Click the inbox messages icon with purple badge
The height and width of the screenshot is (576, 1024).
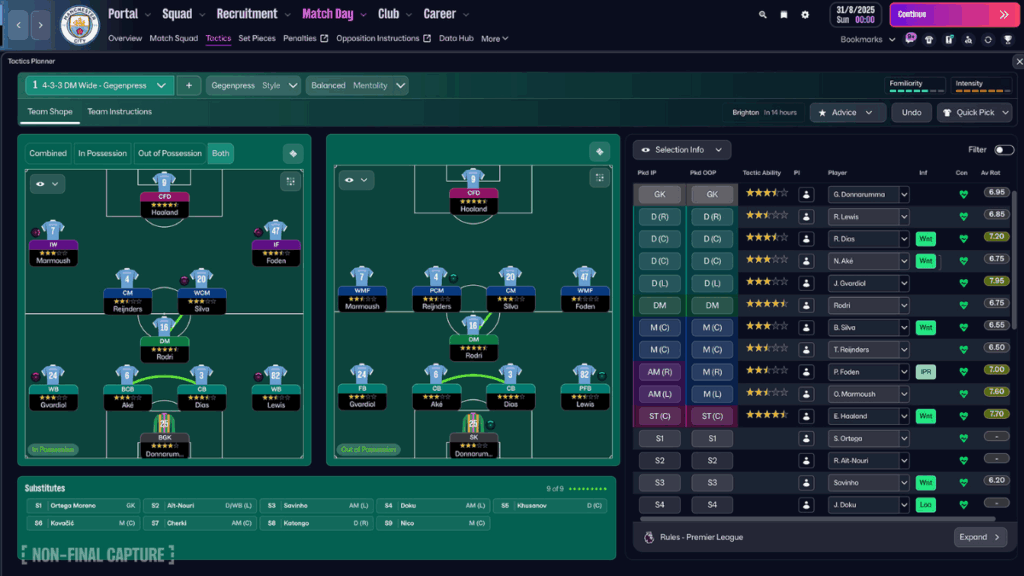point(911,38)
